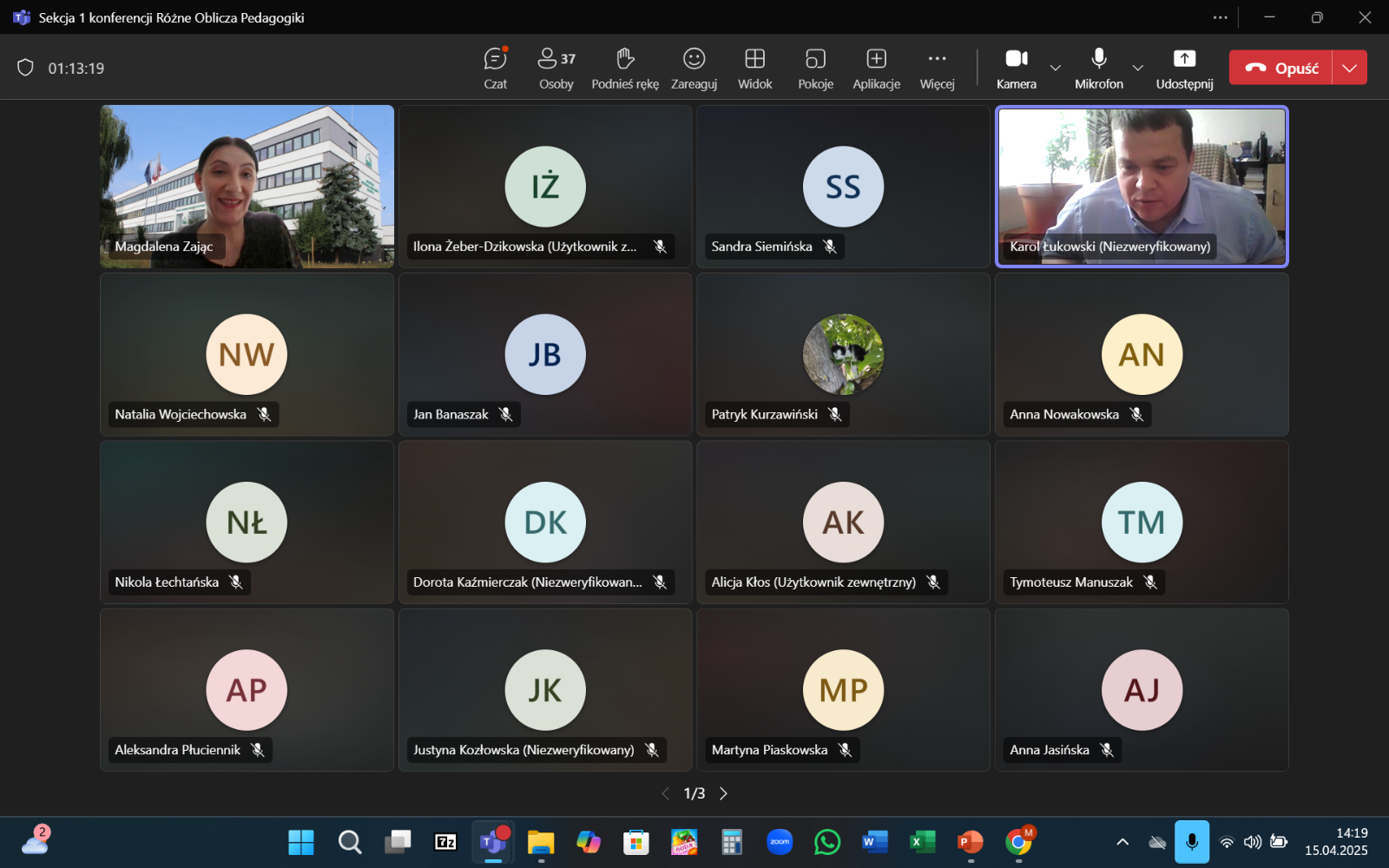Open the Czat chat panel

coord(495,68)
